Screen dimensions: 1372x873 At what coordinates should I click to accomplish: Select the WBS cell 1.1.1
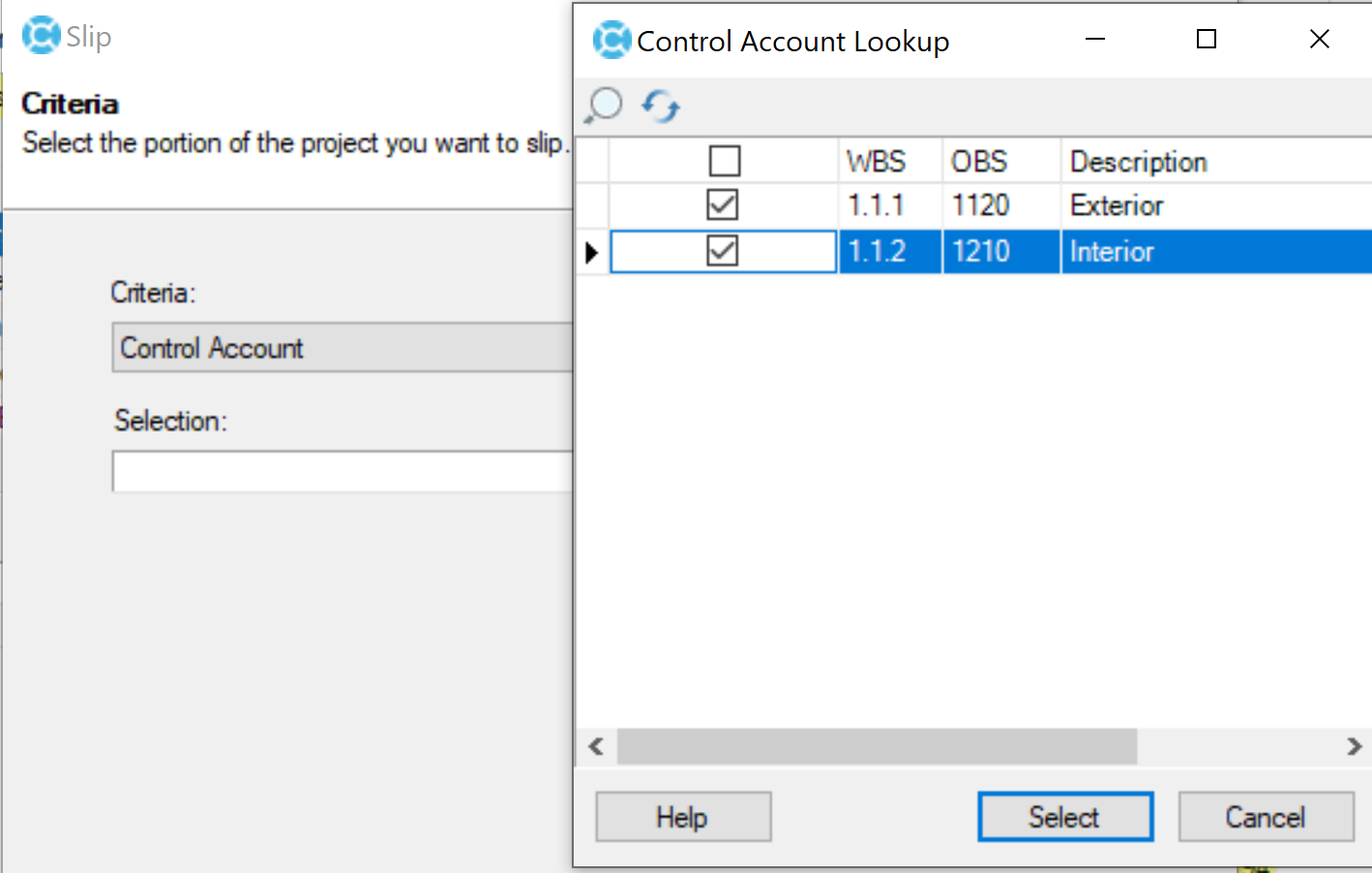(x=890, y=205)
